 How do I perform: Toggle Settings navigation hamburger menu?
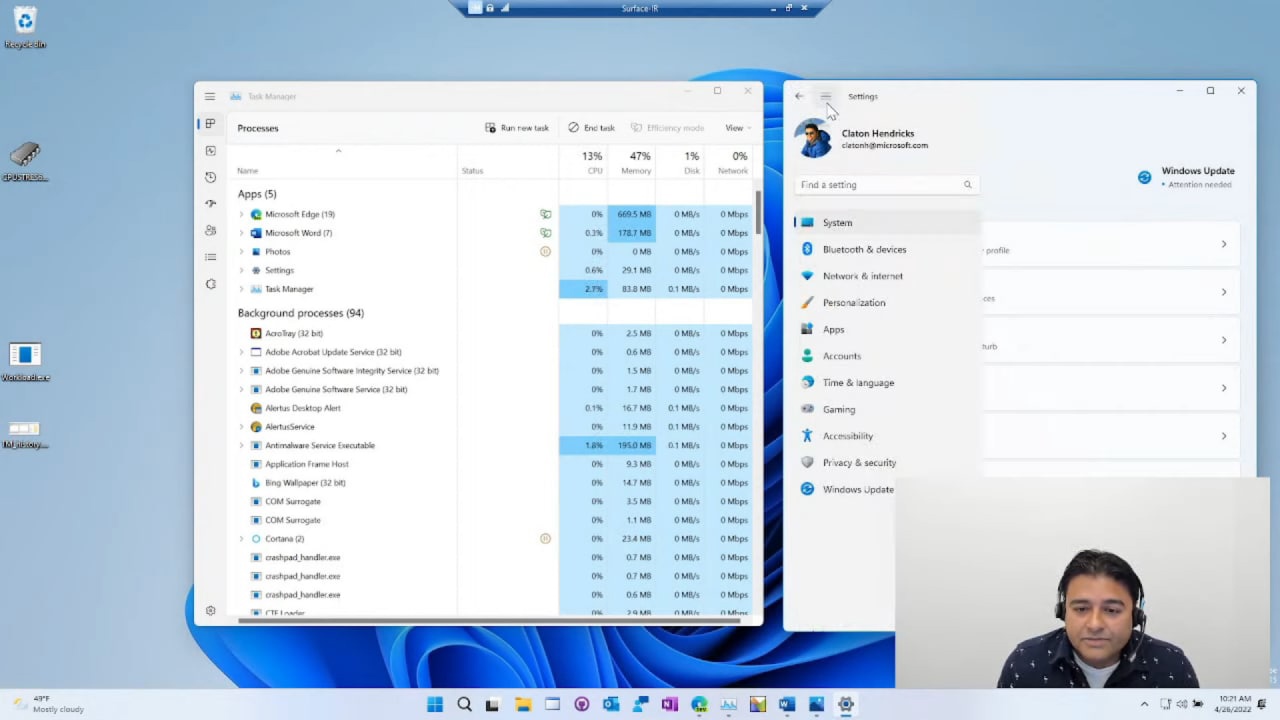825,96
